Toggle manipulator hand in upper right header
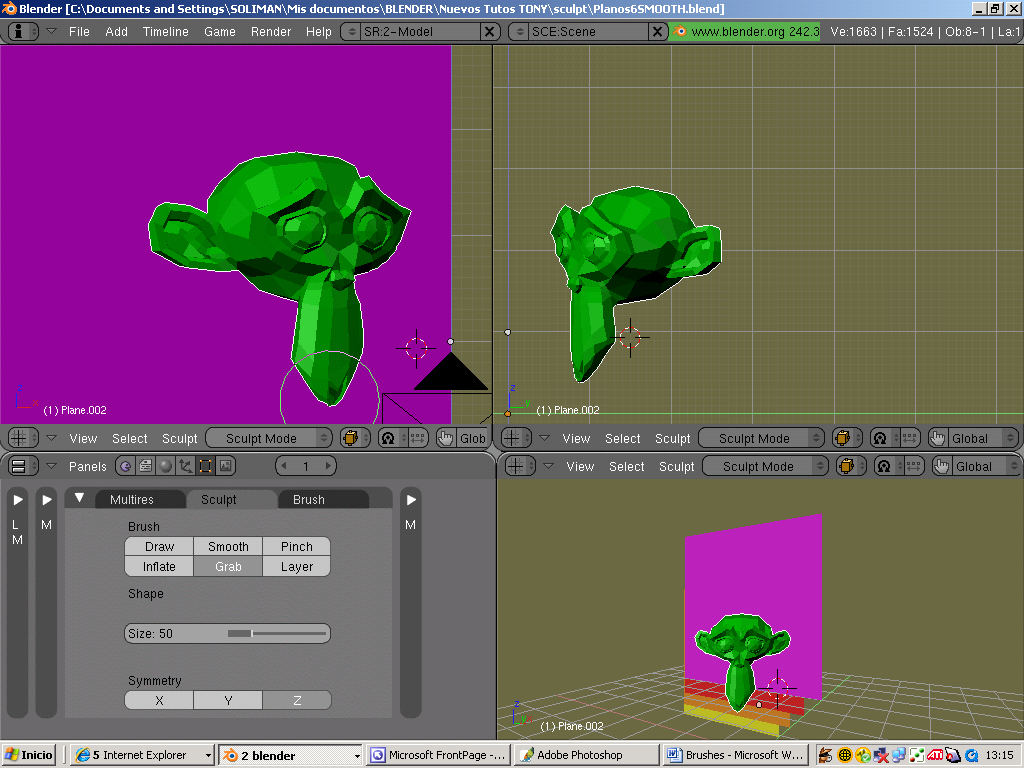1024x768 pixels. (938, 438)
